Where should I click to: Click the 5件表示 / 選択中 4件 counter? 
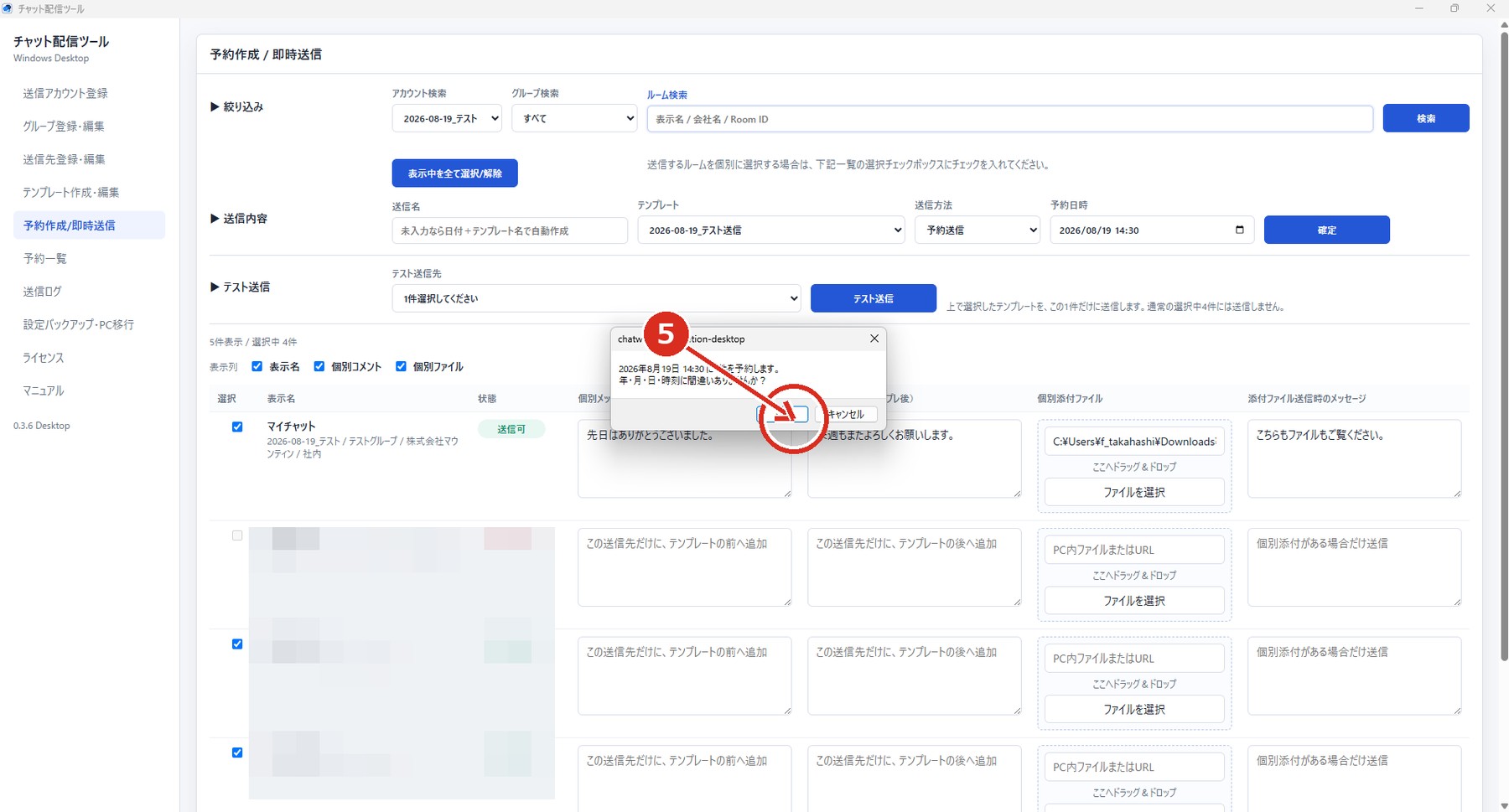[253, 342]
